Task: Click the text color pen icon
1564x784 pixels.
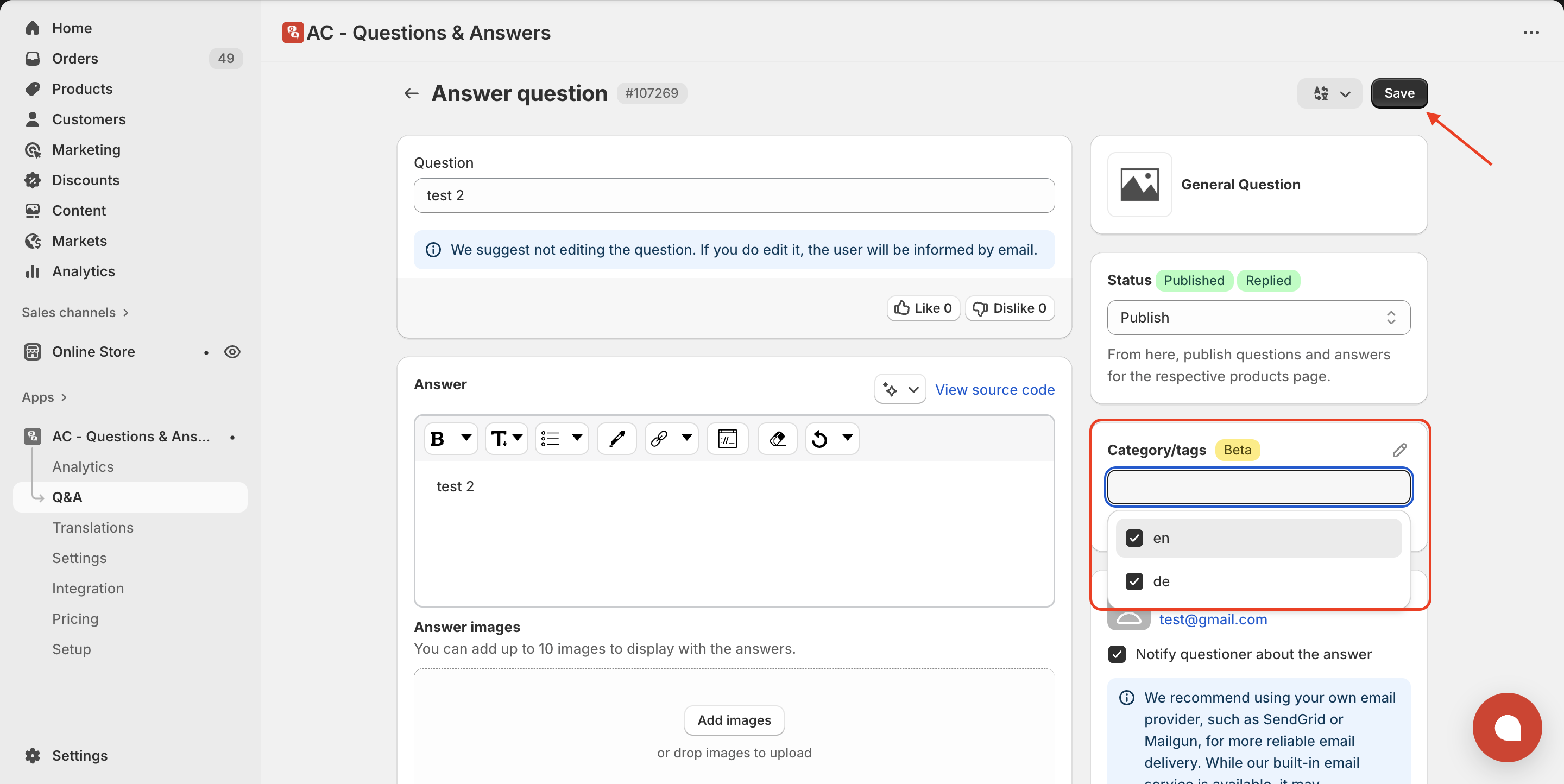Action: point(617,438)
